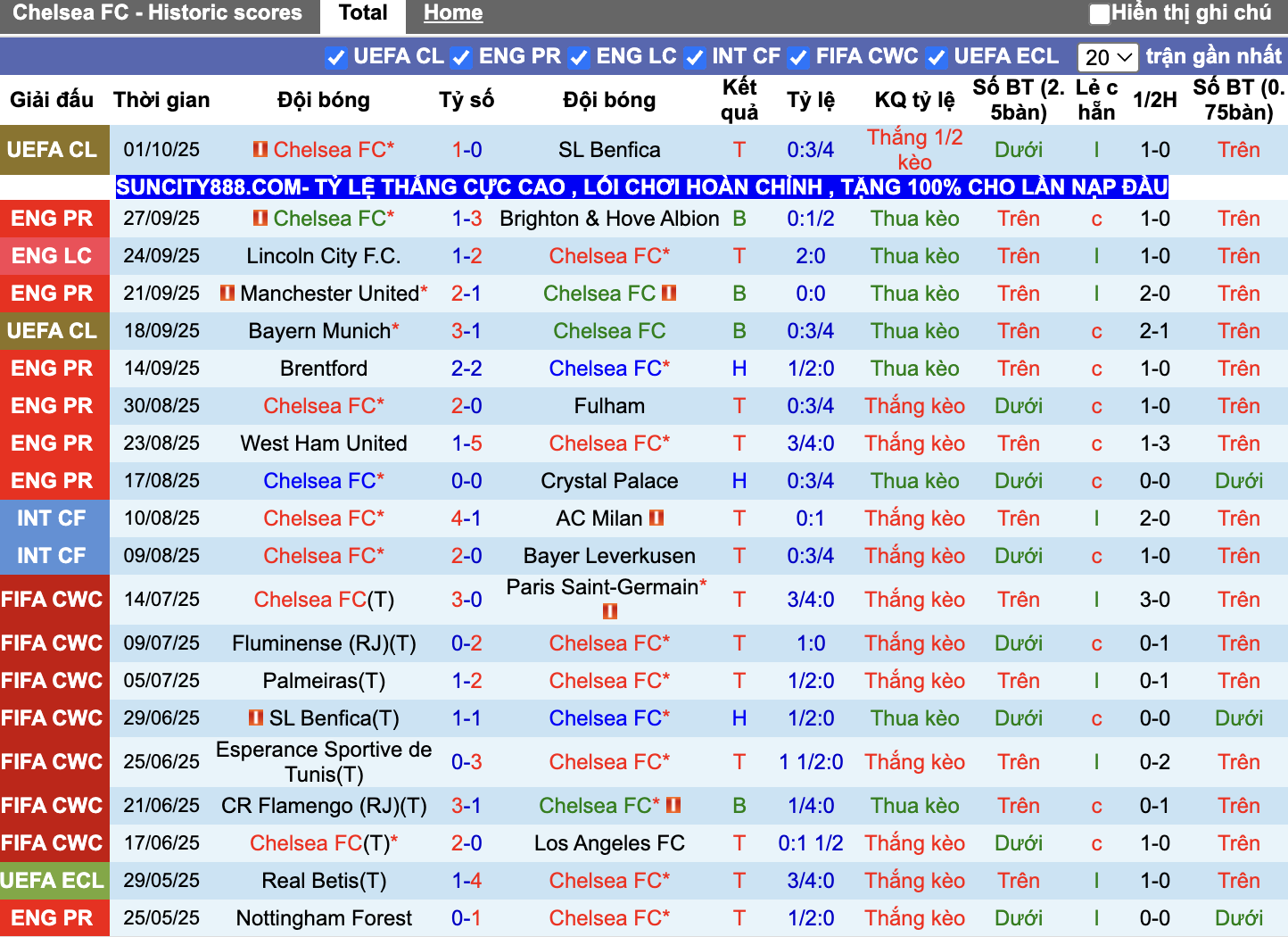
Task: Toggle the UEFA ECL checkbox
Action: [937, 57]
